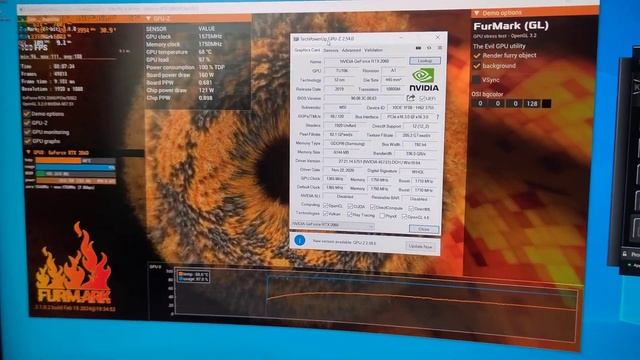Click the Update Now button

click(420, 247)
